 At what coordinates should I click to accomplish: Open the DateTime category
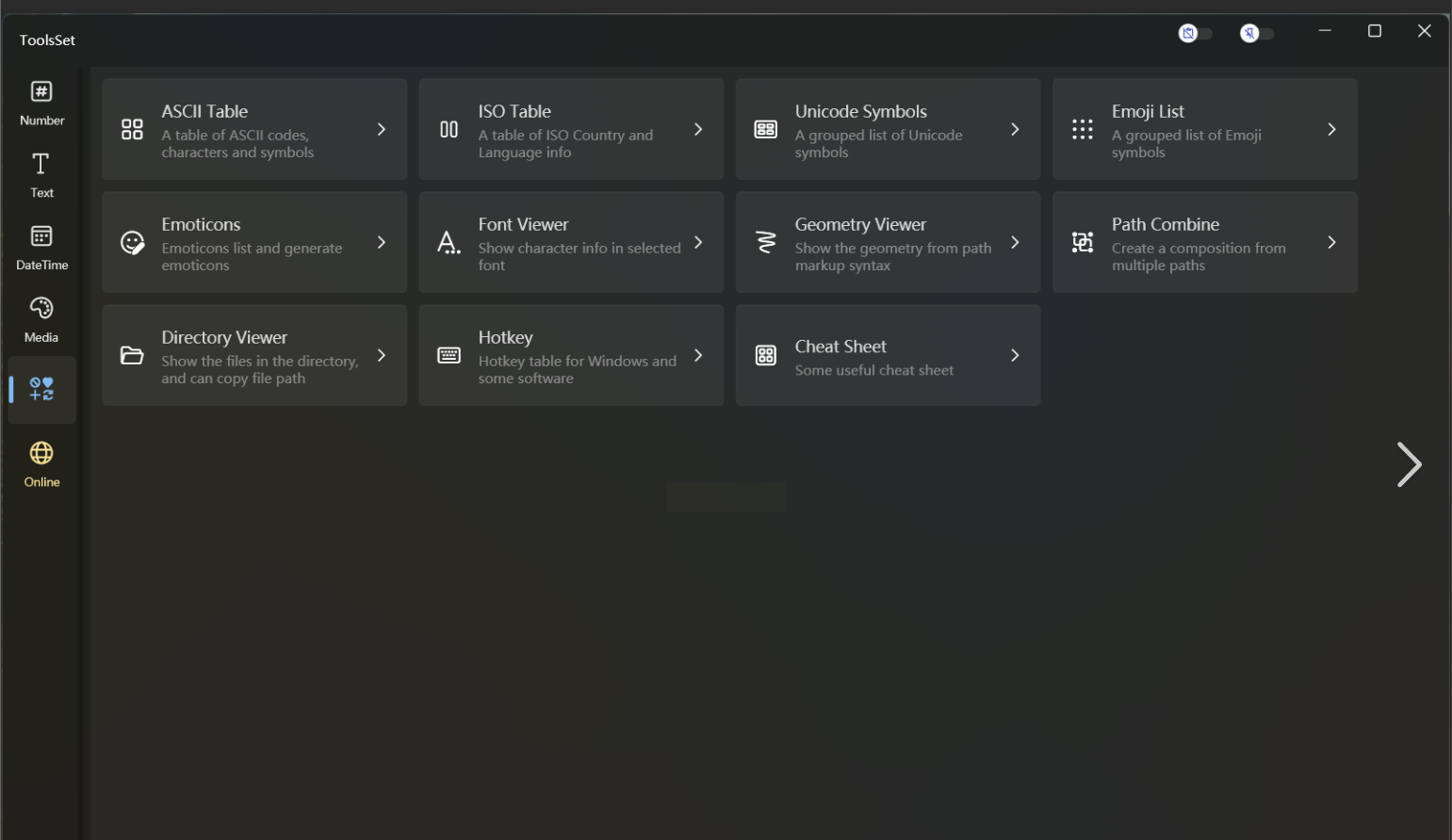coord(41,248)
